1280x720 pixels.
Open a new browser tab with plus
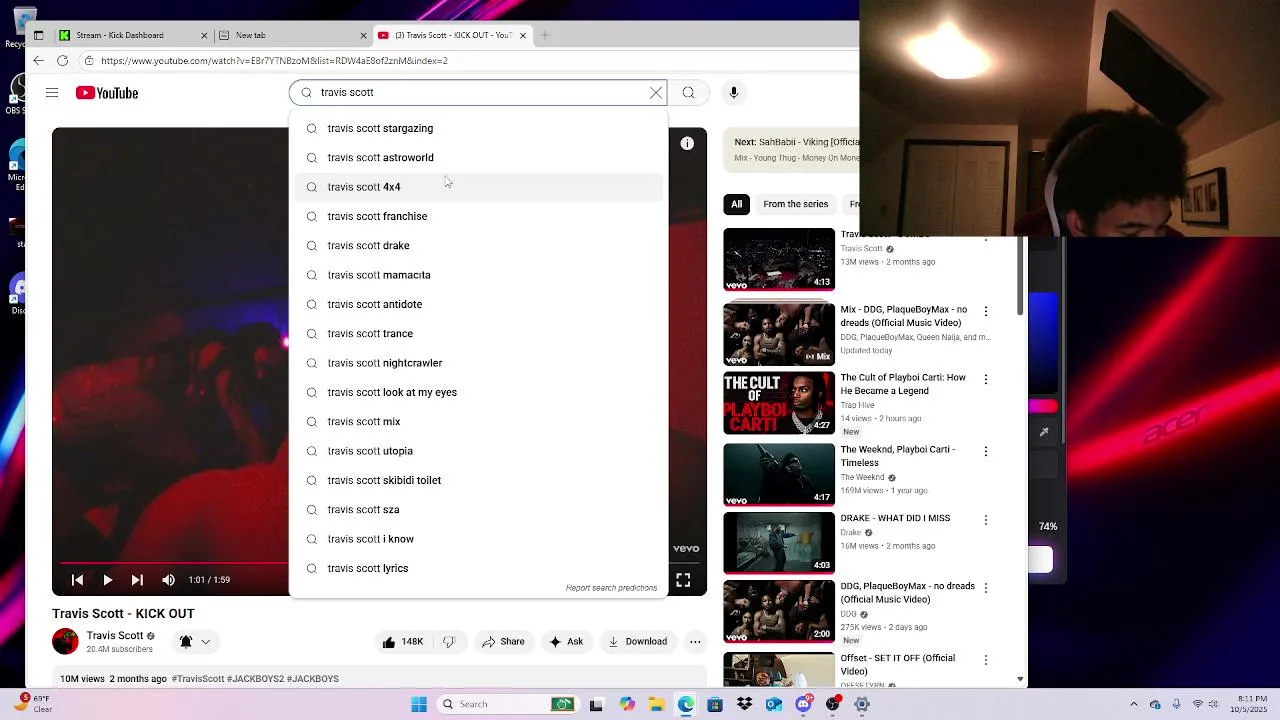[x=545, y=35]
